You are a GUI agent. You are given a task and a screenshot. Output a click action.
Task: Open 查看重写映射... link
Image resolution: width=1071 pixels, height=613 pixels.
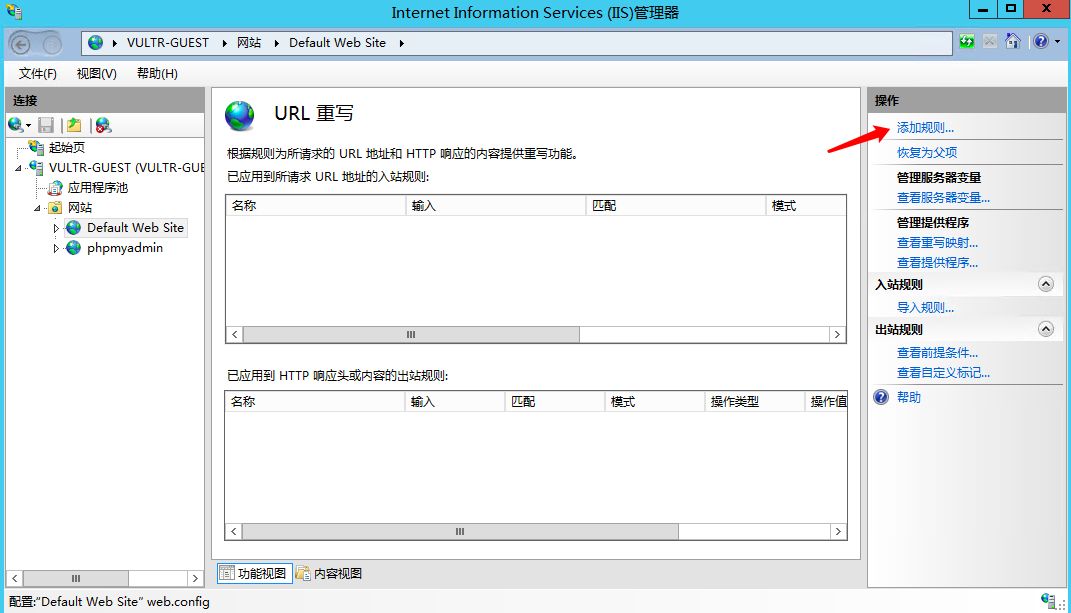[937, 243]
